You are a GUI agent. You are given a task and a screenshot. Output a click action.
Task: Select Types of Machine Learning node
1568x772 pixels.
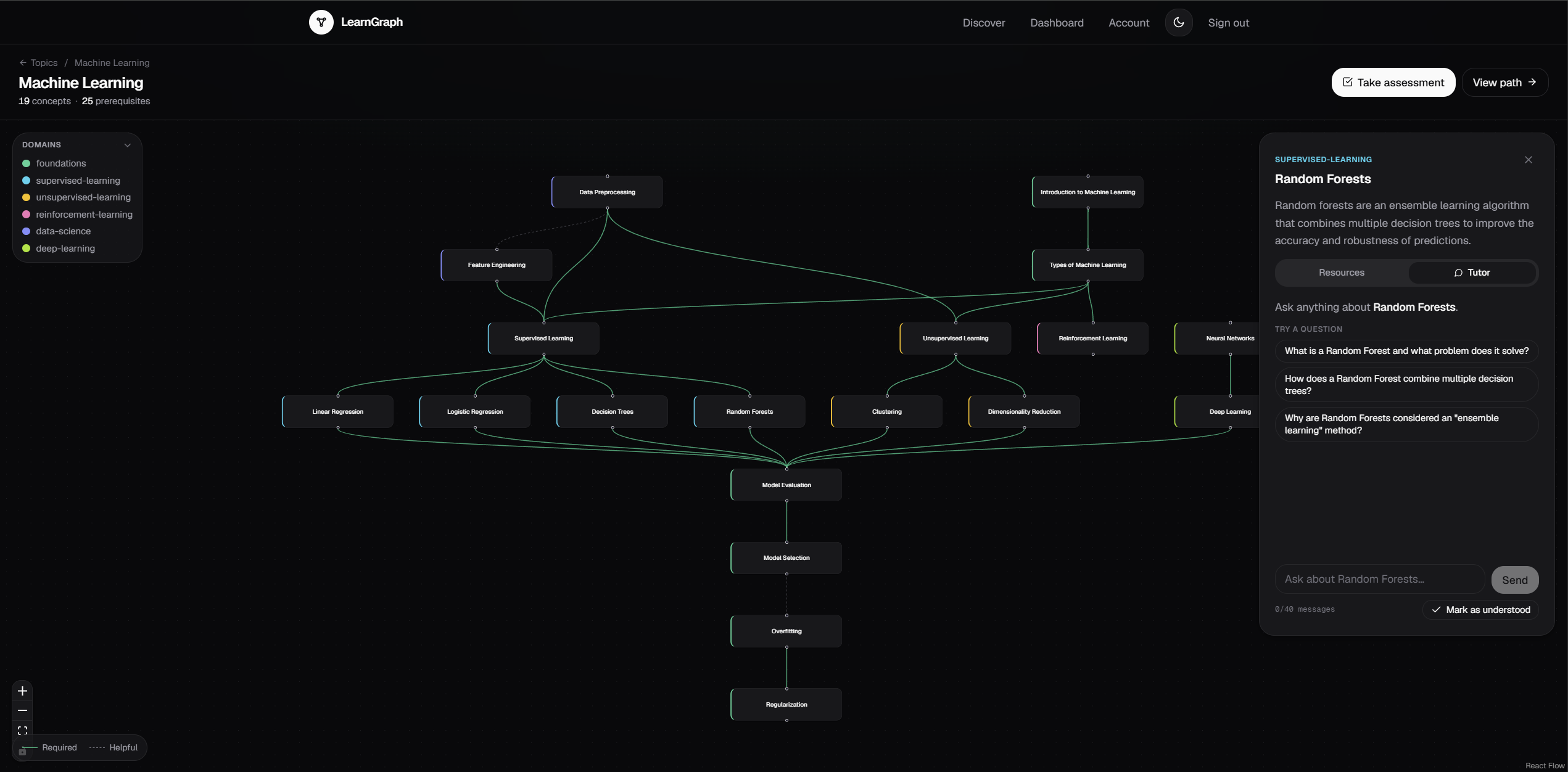pyautogui.click(x=1087, y=265)
